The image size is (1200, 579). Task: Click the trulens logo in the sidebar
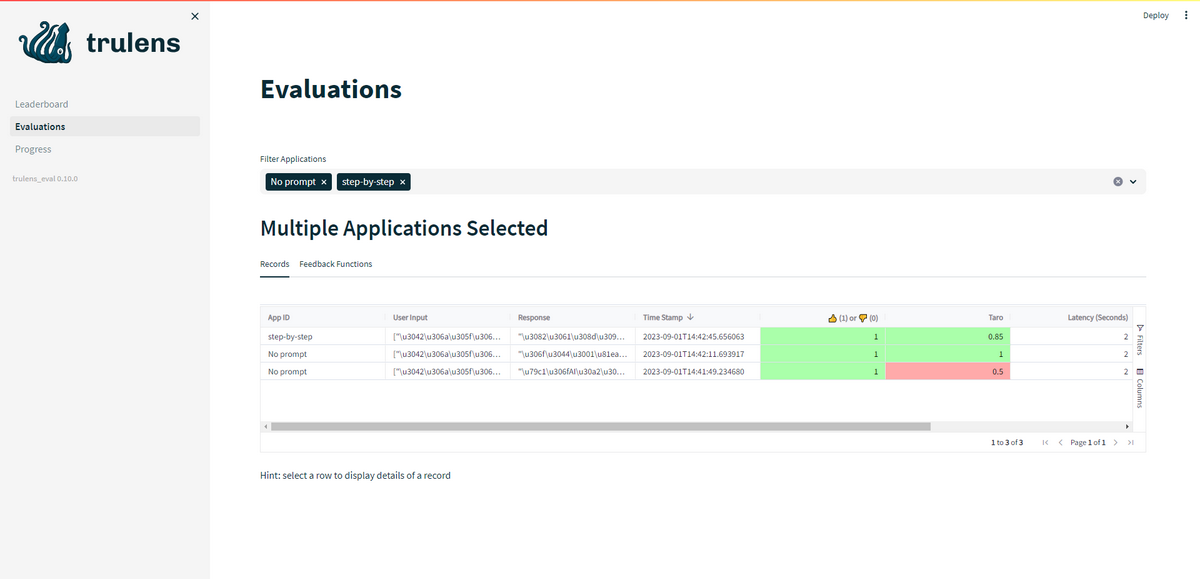pos(100,43)
